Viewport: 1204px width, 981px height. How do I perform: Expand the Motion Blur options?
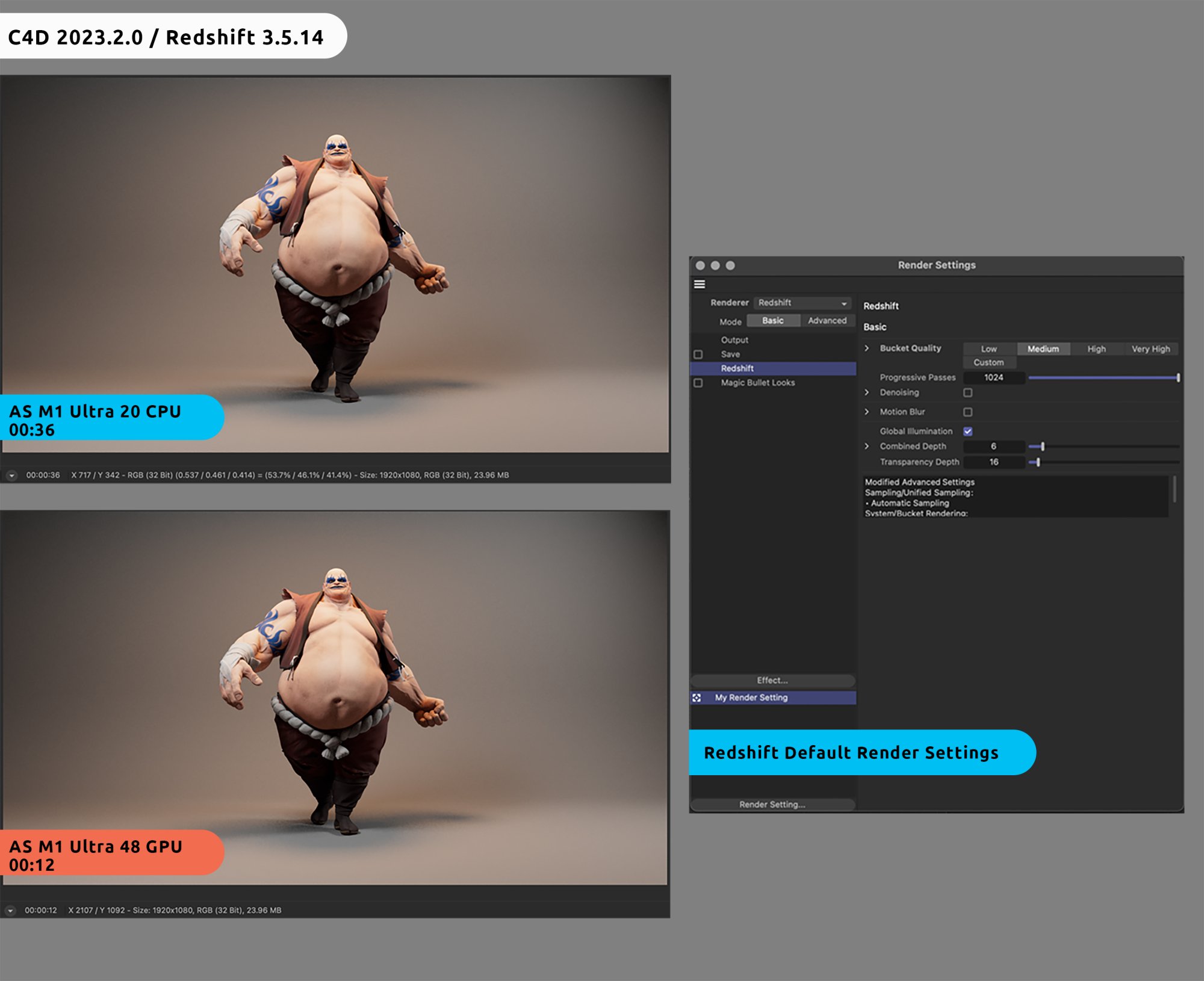pyautogui.click(x=867, y=412)
